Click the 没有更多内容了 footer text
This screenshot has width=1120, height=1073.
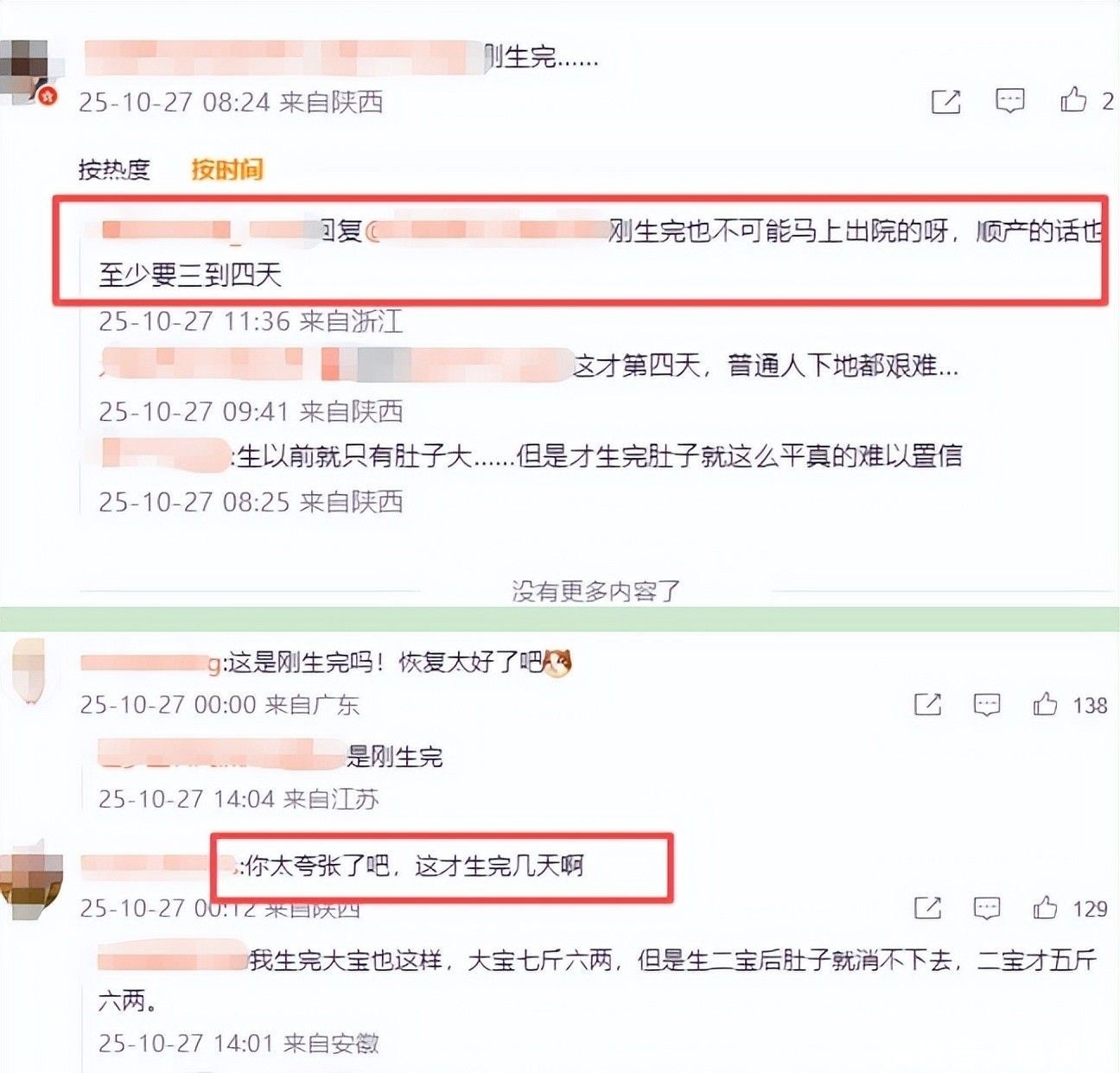point(596,592)
